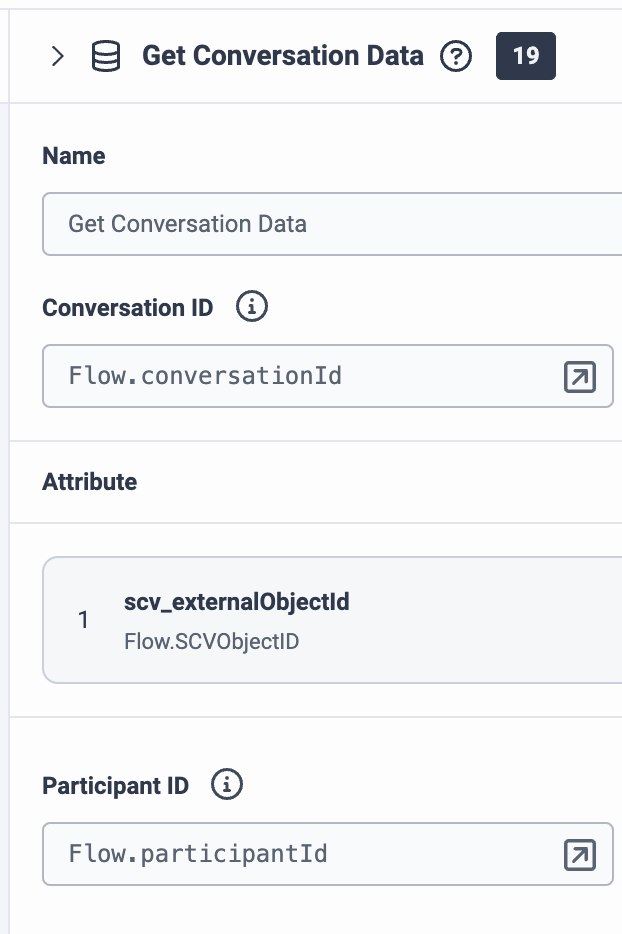Screen dimensions: 622x934
Task: Click the database icon in the header
Action: pyautogui.click(x=106, y=56)
